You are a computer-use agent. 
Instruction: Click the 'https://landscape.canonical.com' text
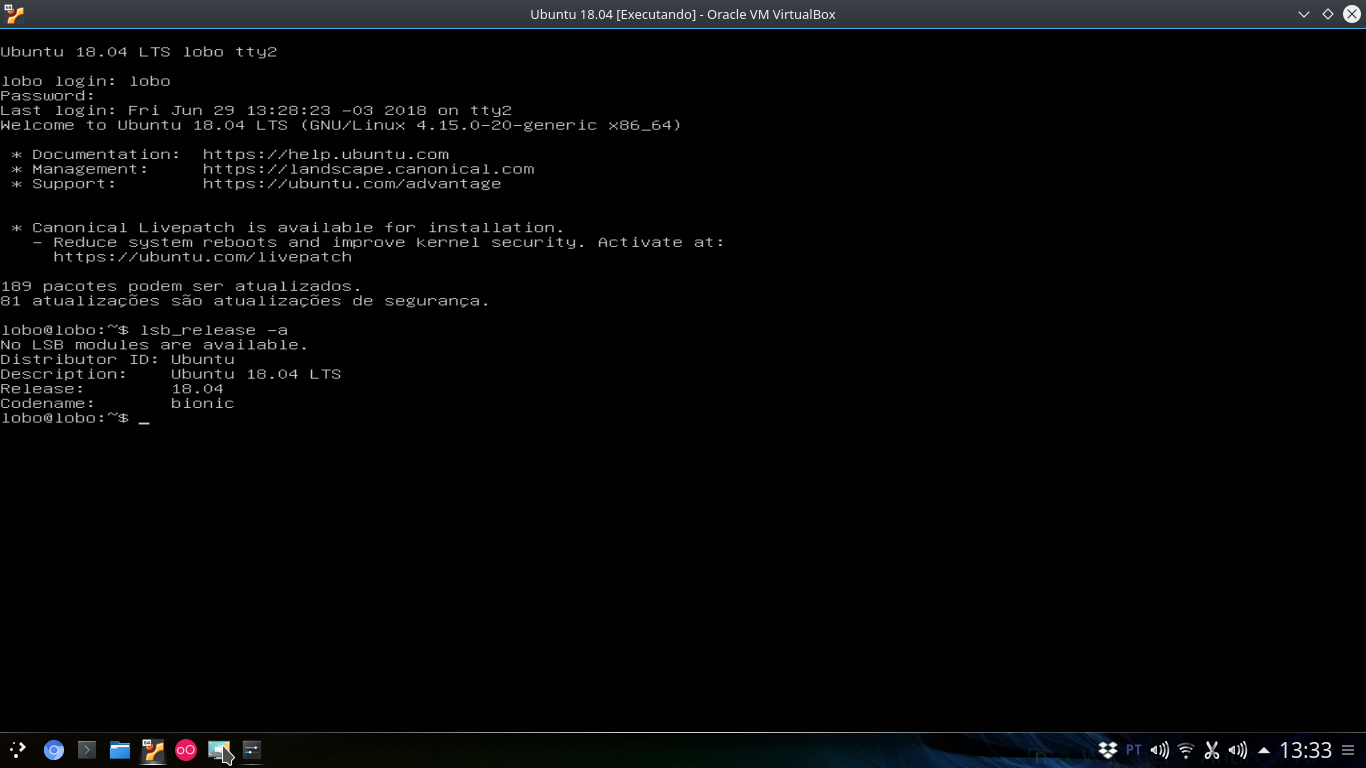[369, 169]
